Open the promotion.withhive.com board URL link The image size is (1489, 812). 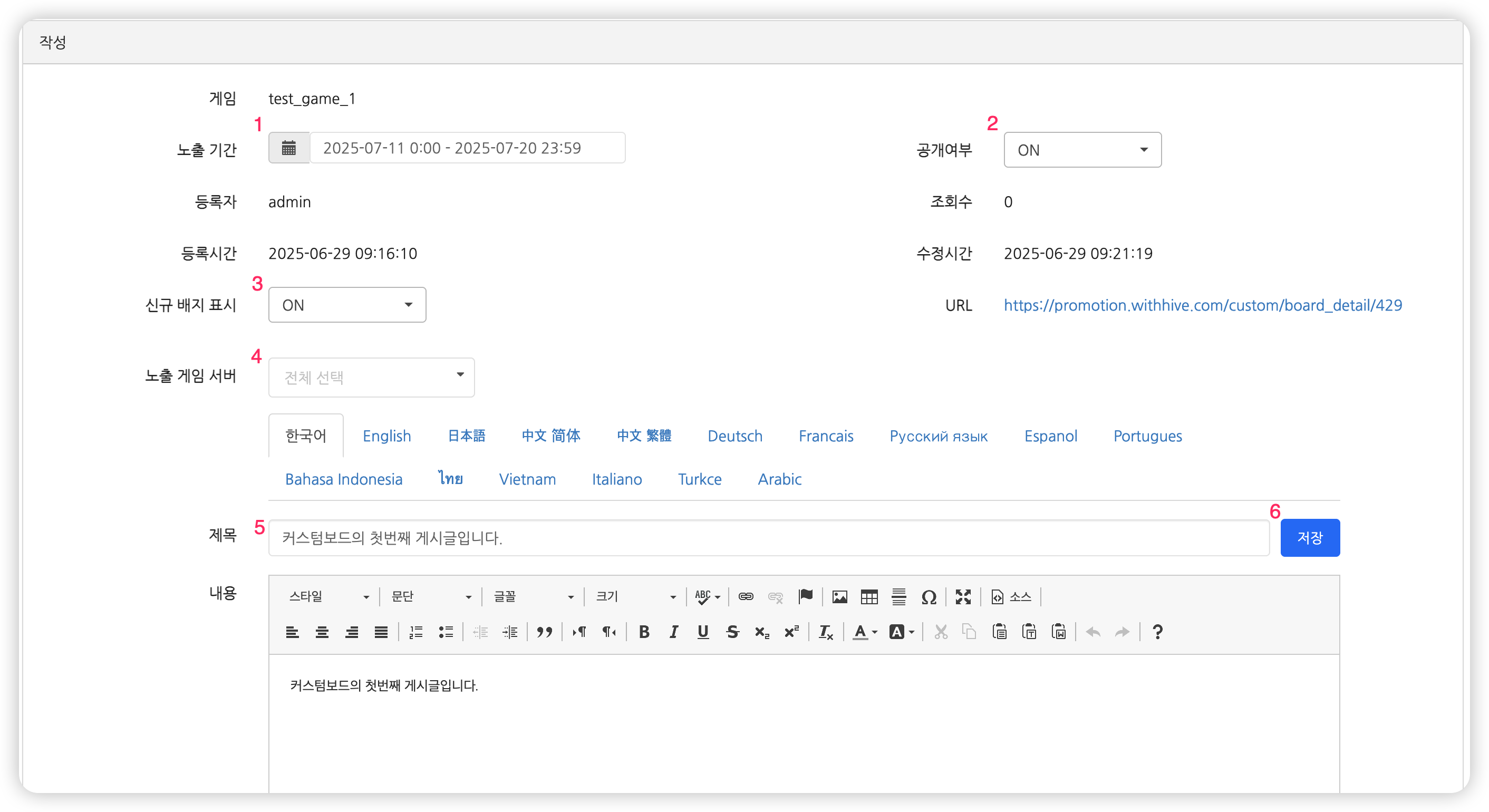1202,305
